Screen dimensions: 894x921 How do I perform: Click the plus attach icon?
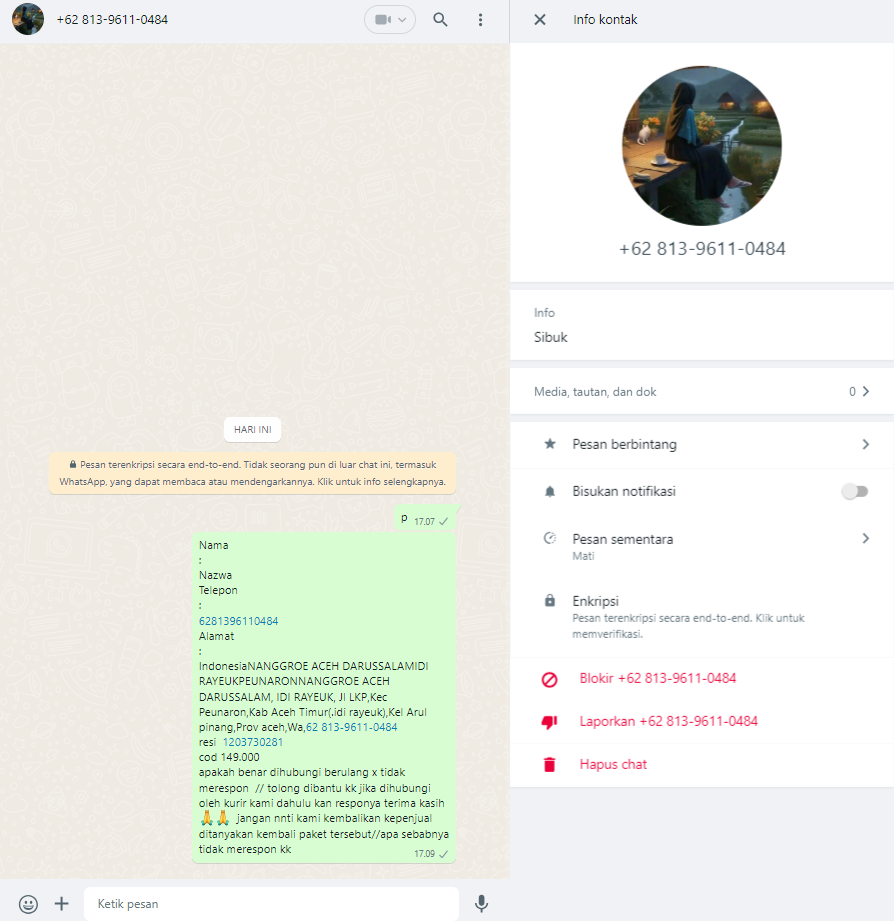[62, 903]
